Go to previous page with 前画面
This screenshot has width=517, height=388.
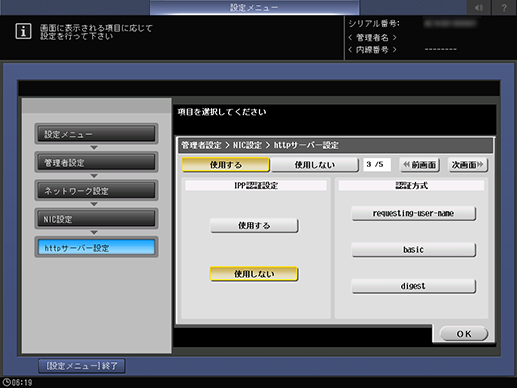tap(420, 165)
